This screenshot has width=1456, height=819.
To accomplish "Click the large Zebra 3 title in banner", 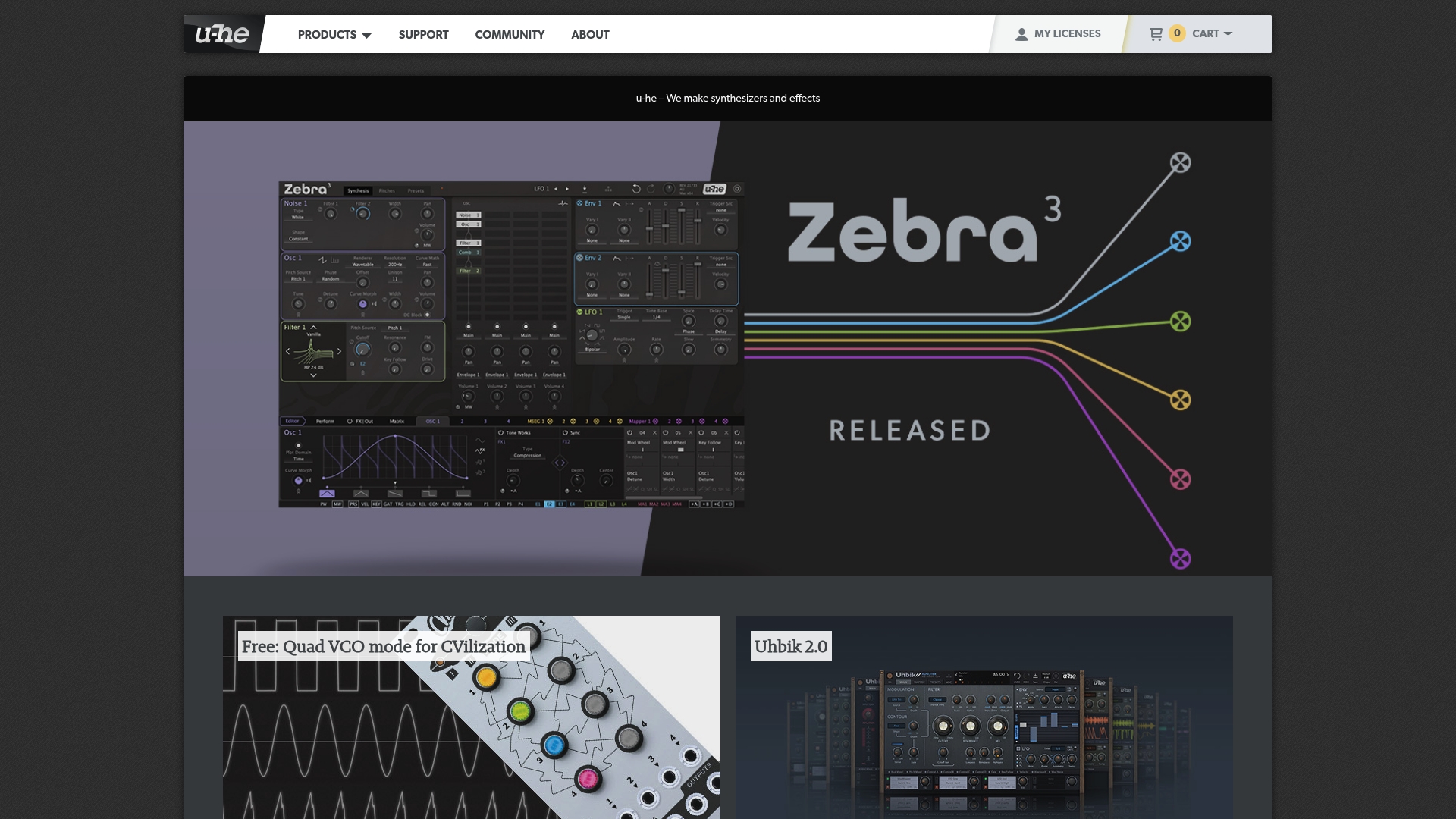I will pos(924,229).
